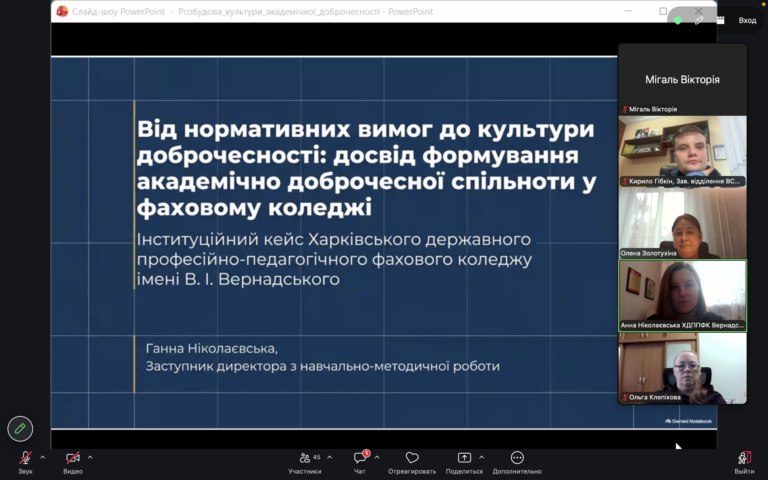Unmute the microphone via Звук icon

coord(25,458)
